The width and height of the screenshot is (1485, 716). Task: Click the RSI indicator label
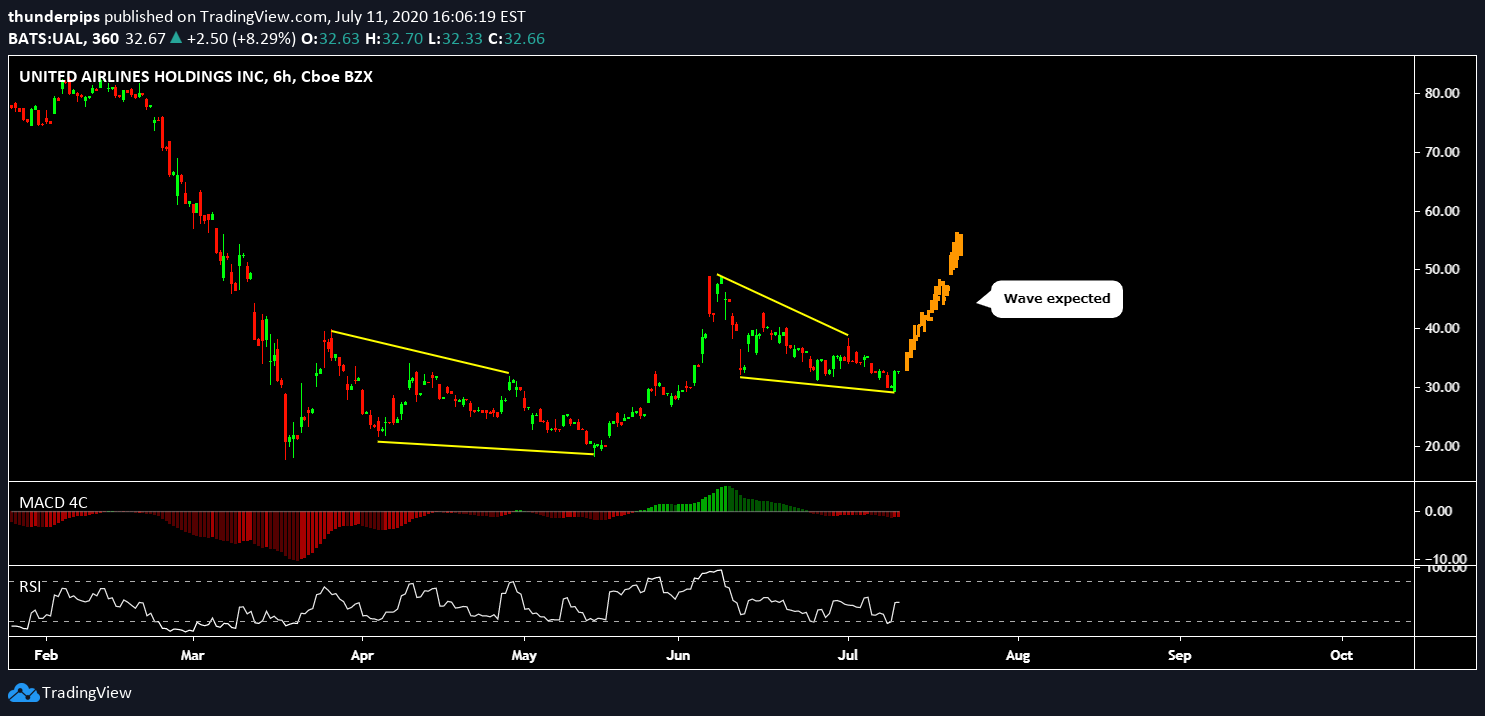(x=32, y=587)
